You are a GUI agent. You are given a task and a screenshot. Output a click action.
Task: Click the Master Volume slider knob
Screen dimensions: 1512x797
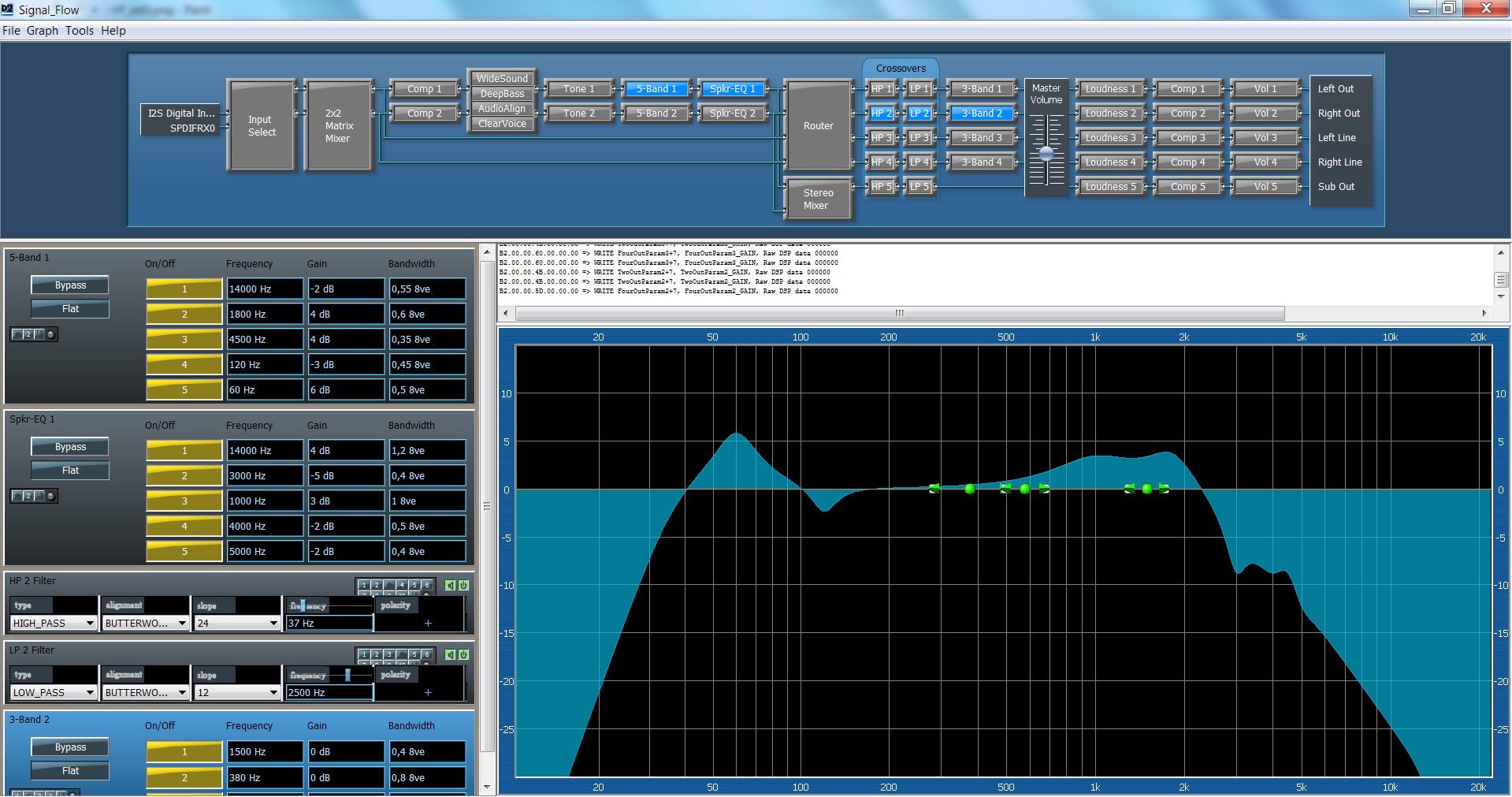[x=1046, y=154]
